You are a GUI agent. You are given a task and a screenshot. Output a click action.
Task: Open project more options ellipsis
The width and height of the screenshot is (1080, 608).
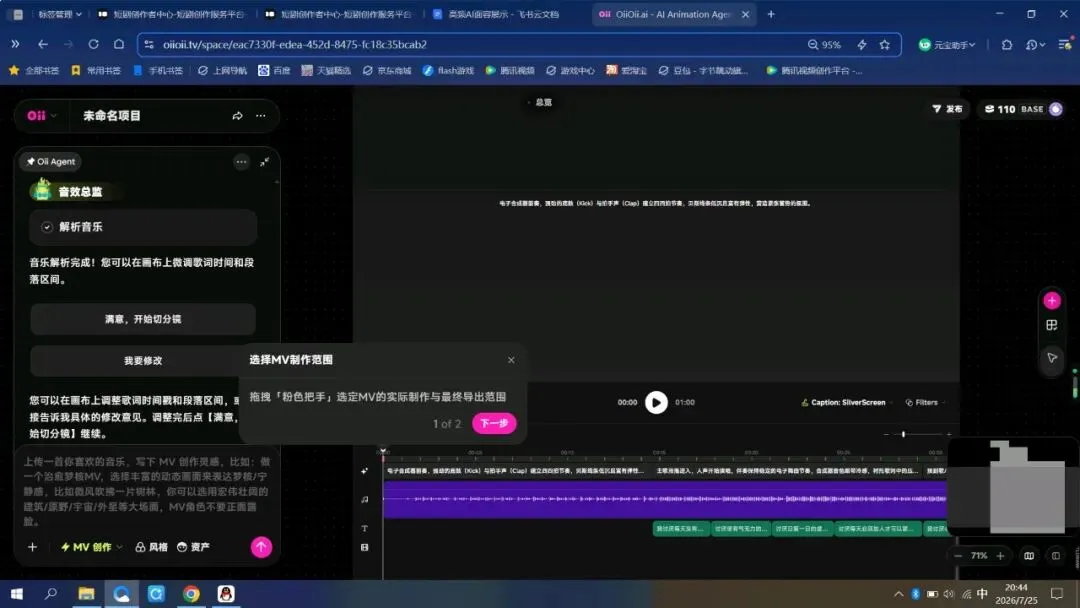click(x=260, y=116)
